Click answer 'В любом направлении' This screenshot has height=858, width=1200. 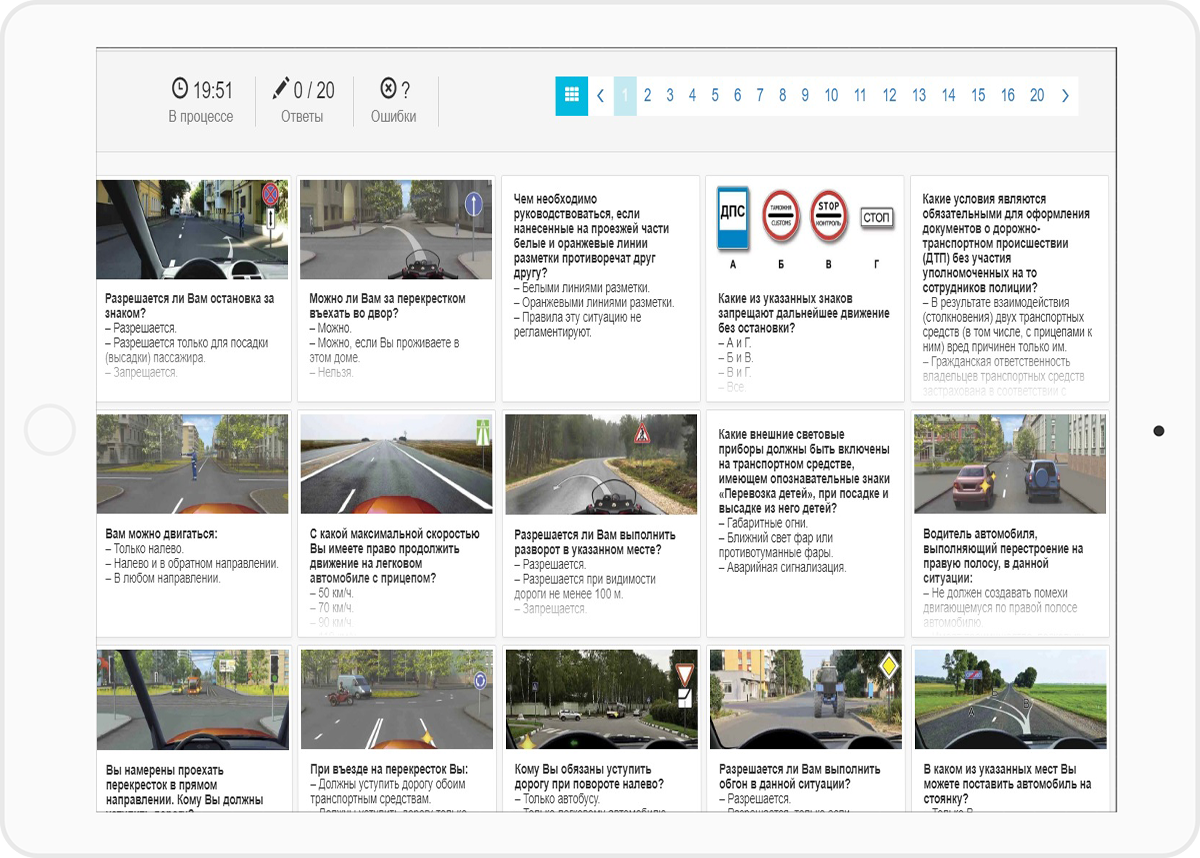163,578
